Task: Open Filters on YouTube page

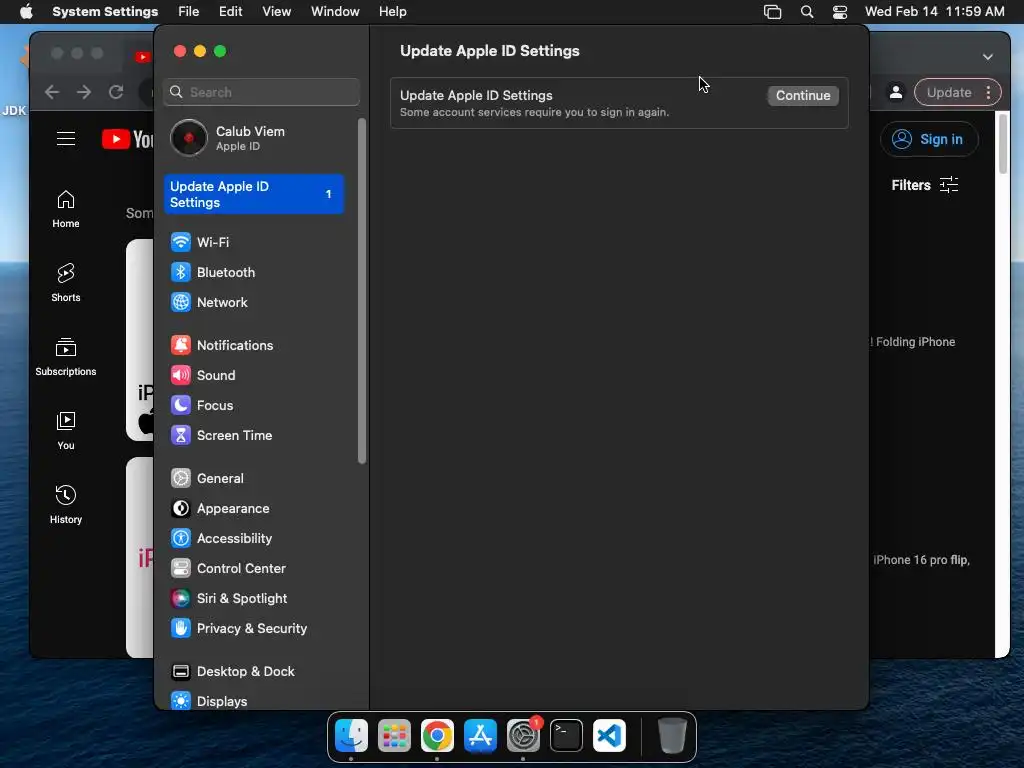Action: (x=925, y=185)
